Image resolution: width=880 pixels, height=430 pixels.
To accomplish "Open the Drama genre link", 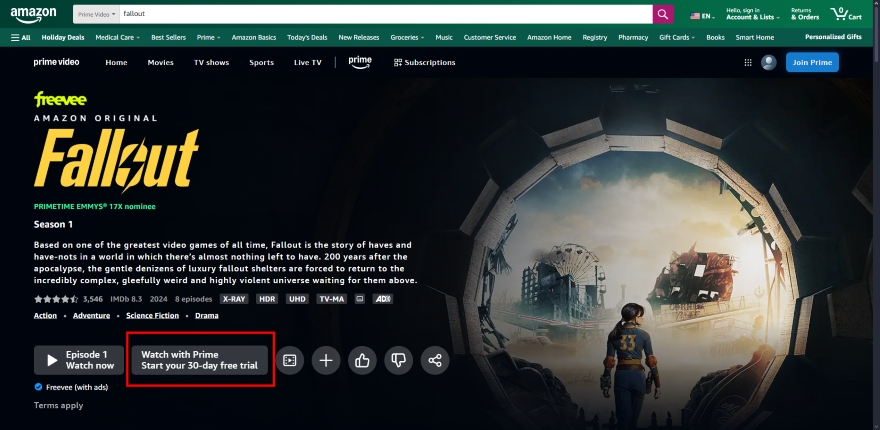I will (x=207, y=315).
